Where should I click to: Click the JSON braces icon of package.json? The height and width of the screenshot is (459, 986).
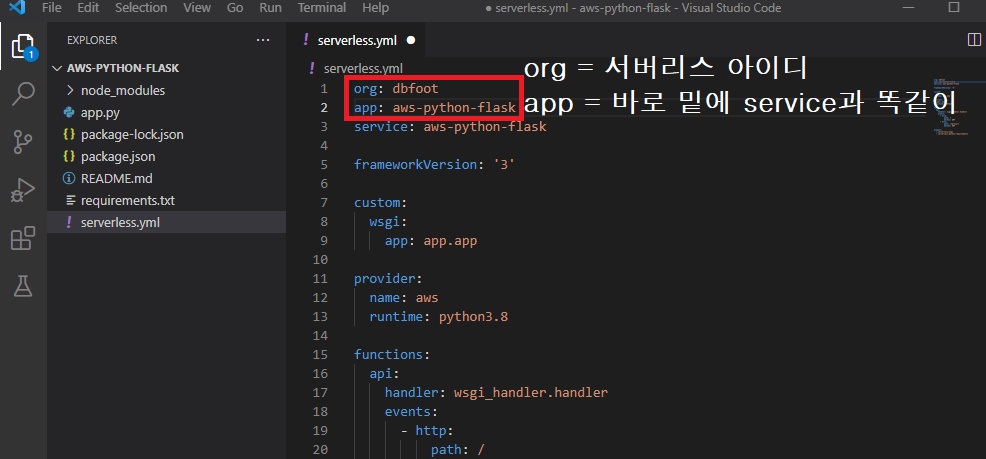click(x=69, y=157)
